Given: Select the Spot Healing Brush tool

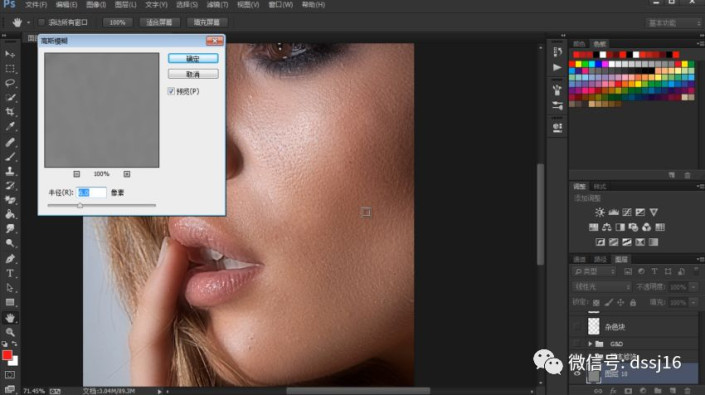Looking at the screenshot, I should [x=10, y=142].
